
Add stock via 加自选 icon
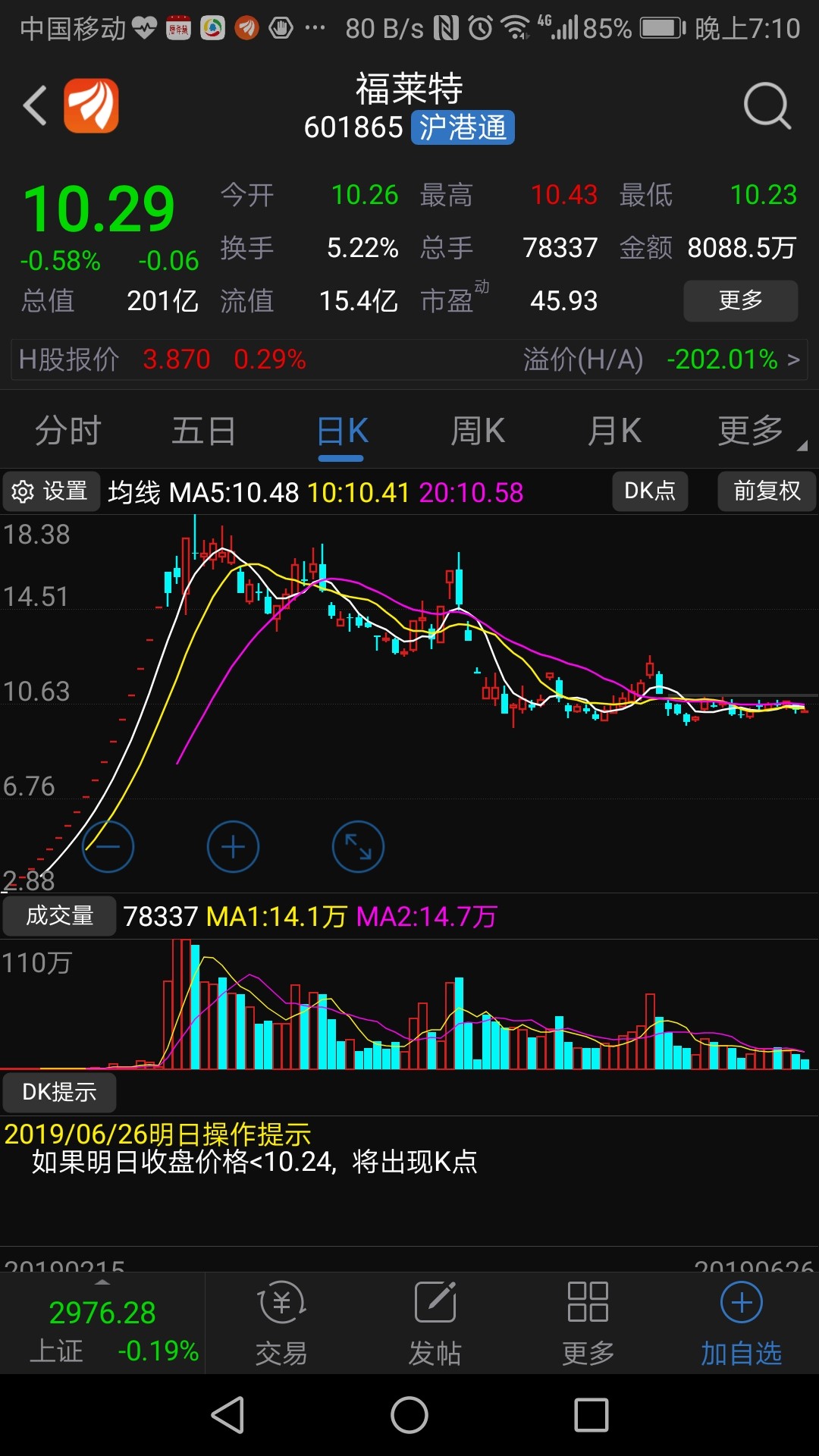741,1303
